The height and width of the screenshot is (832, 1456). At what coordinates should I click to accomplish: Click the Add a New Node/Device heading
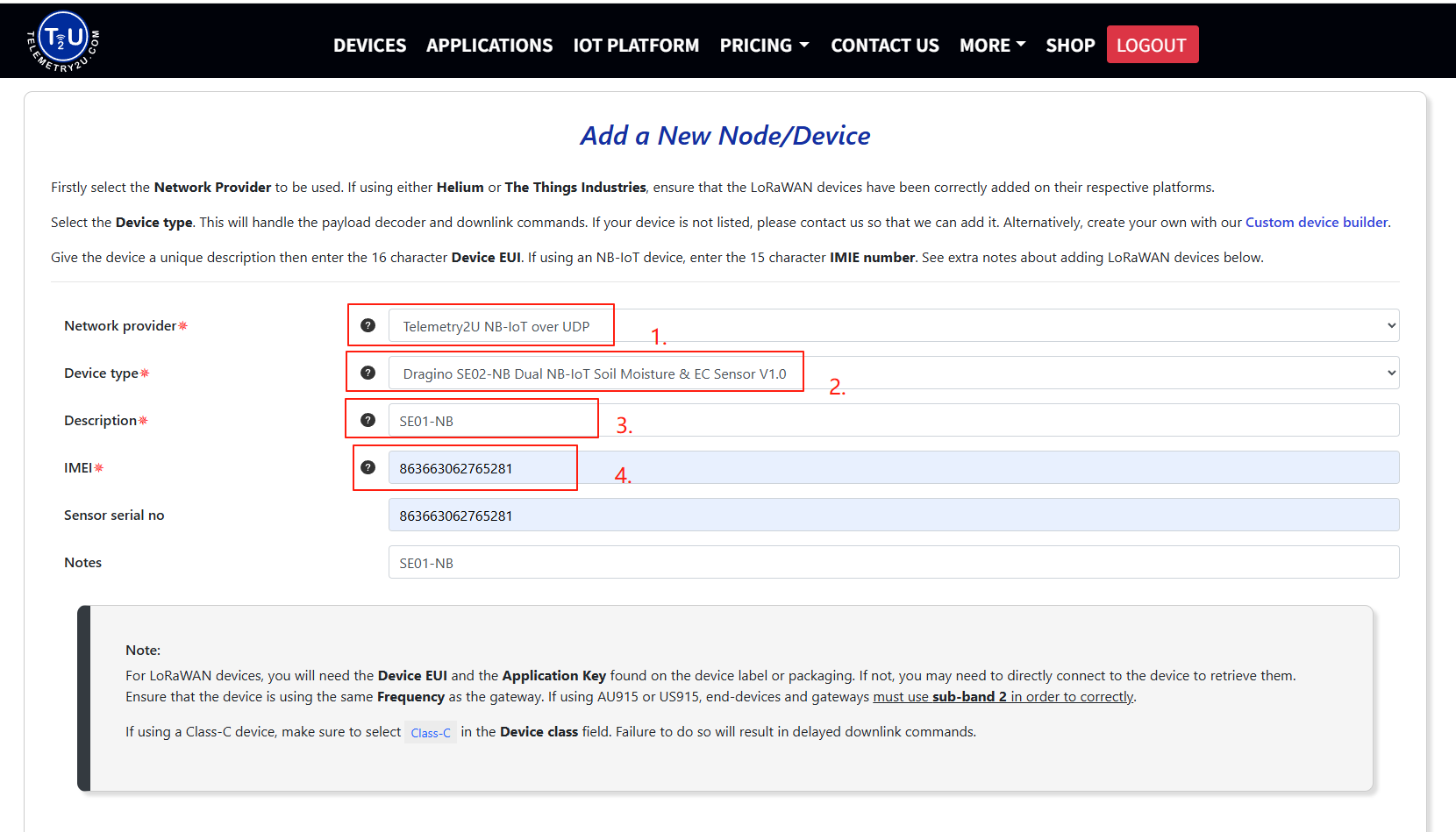(725, 136)
